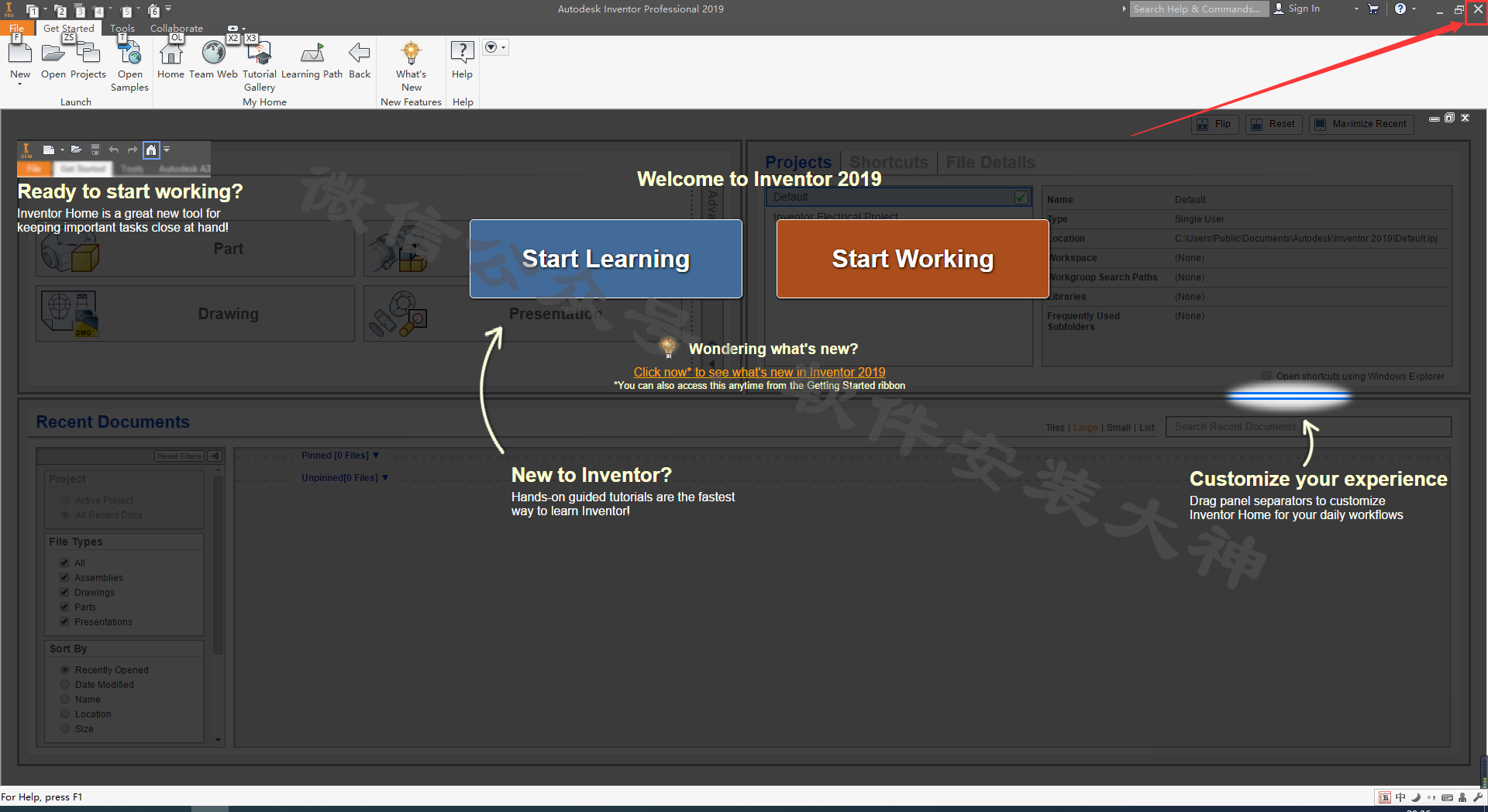
Task: Click the Maximize Recent button
Action: click(x=1361, y=124)
